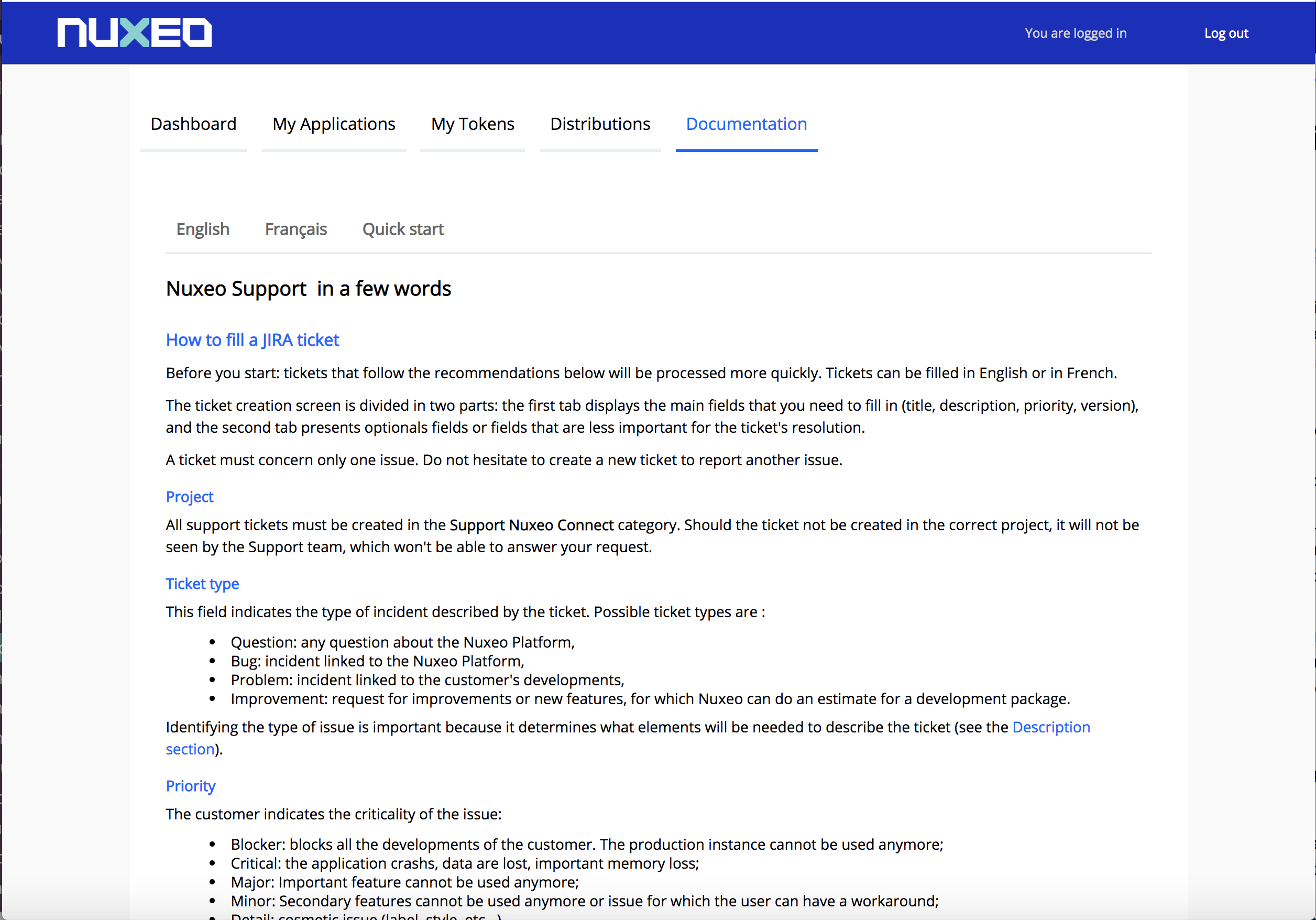Click the Nuxeo logo in the header
Image resolution: width=1316 pixels, height=920 pixels.
click(x=134, y=32)
